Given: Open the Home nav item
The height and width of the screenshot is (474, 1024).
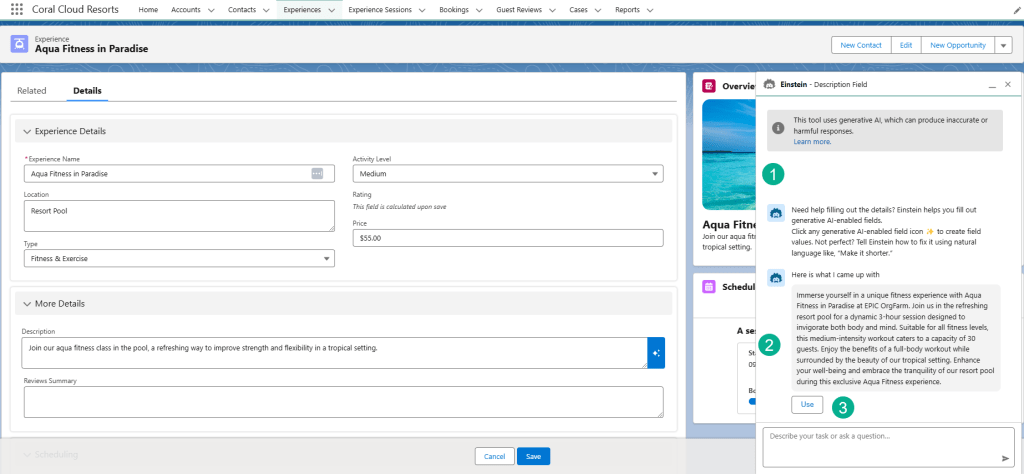Looking at the screenshot, I should pyautogui.click(x=148, y=9).
